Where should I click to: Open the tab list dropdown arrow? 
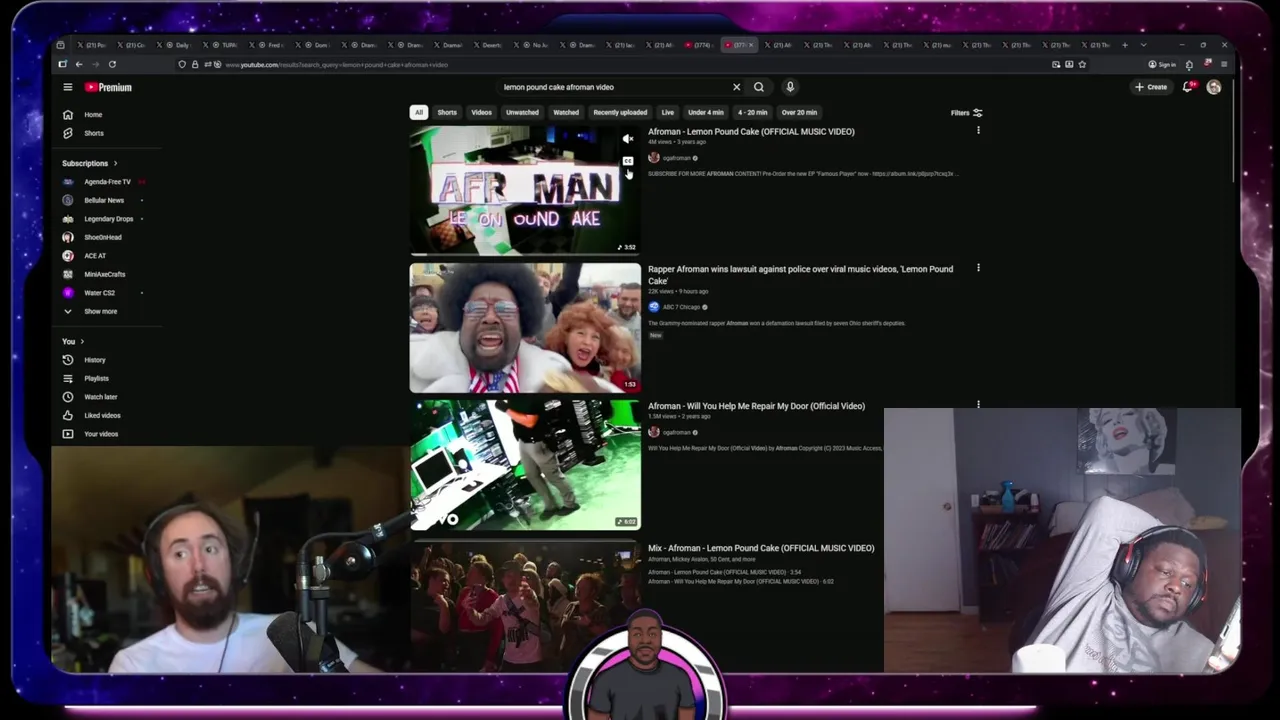1143,45
